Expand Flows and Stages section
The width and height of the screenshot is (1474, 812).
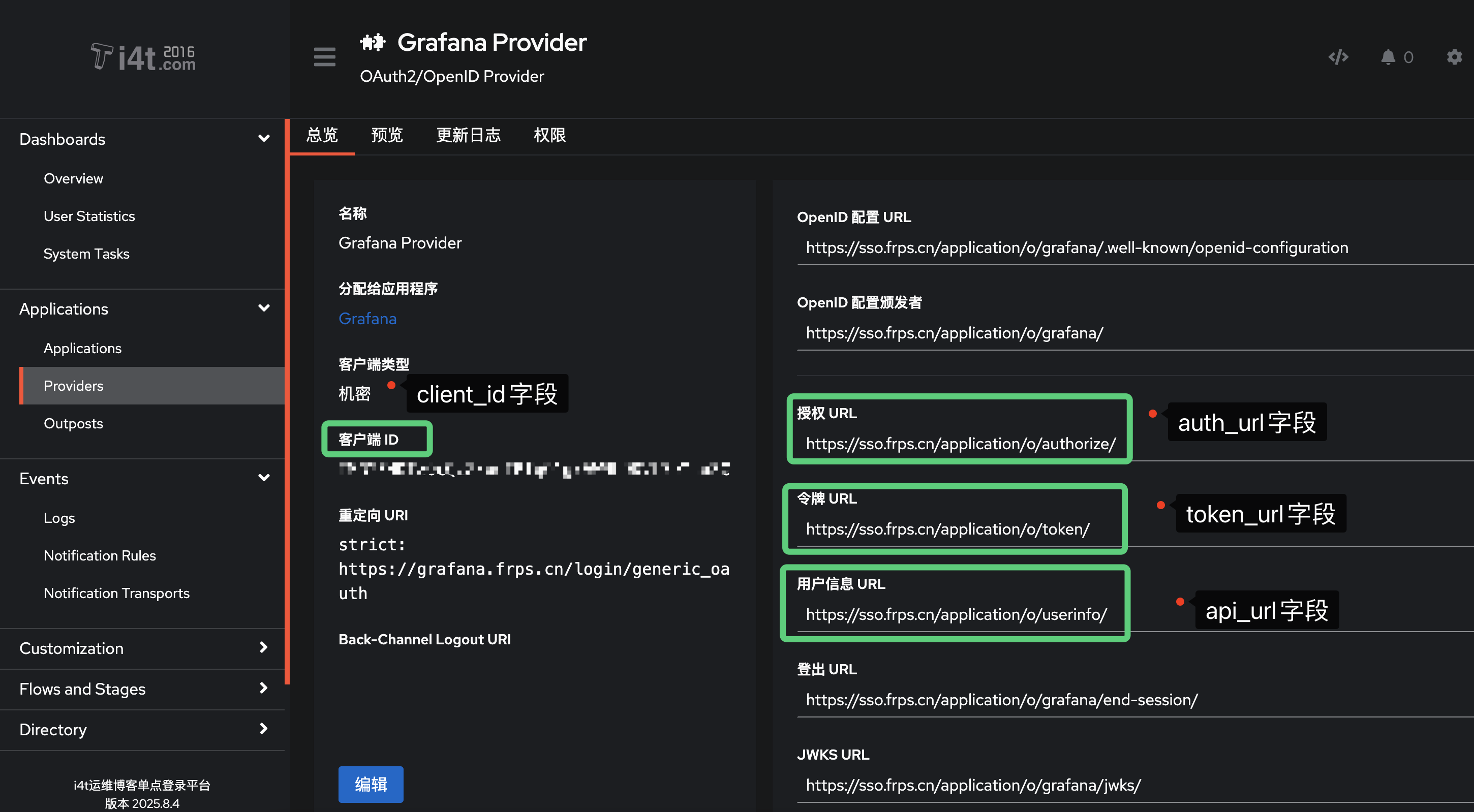point(263,689)
